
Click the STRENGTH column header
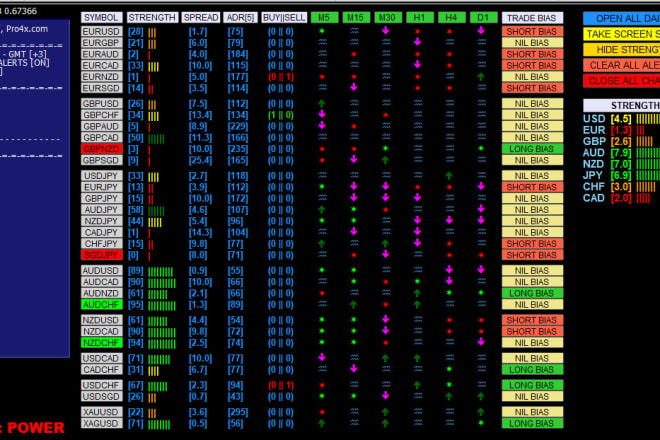152,18
